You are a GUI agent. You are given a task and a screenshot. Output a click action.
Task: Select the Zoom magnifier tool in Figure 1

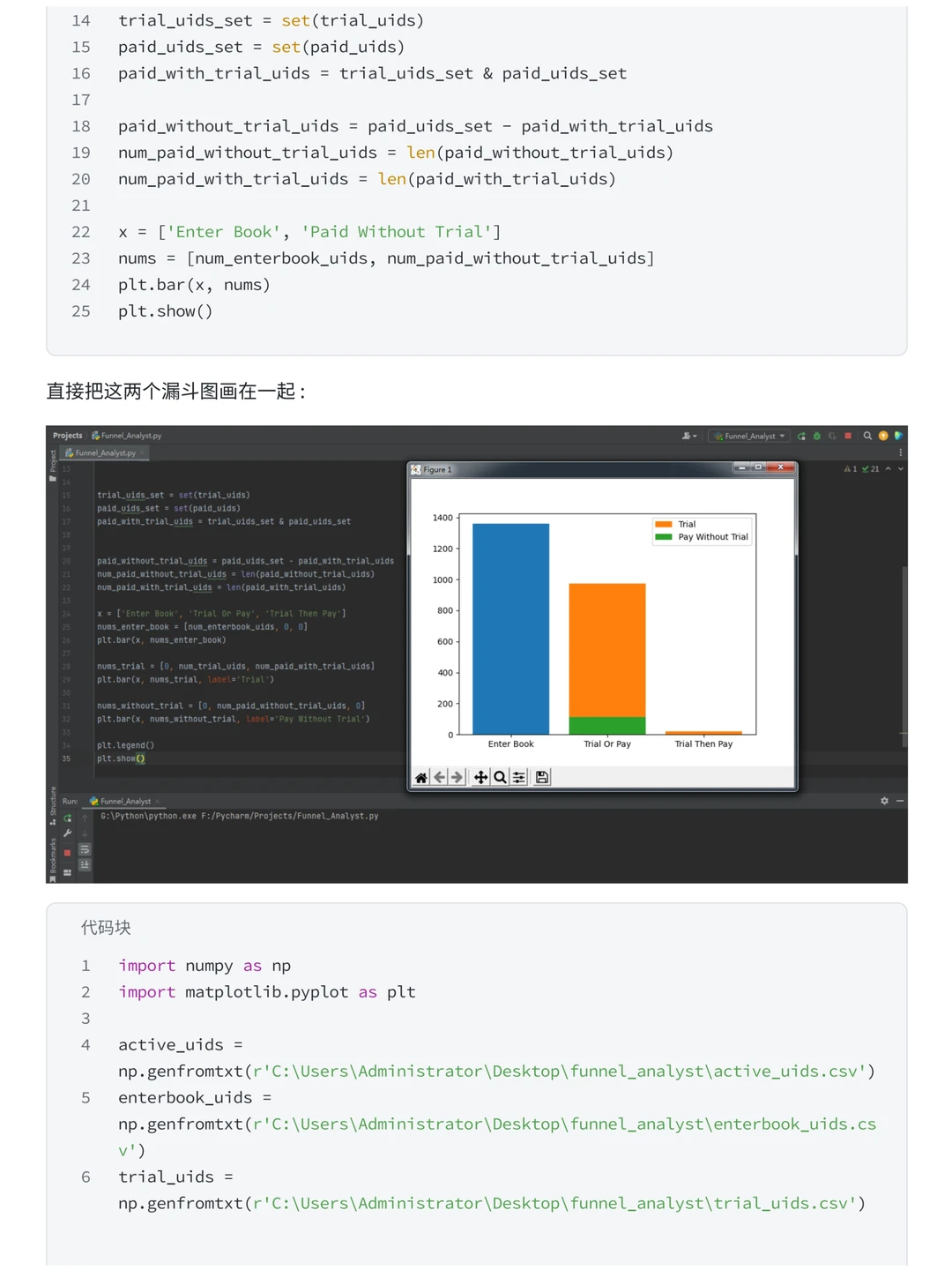500,777
